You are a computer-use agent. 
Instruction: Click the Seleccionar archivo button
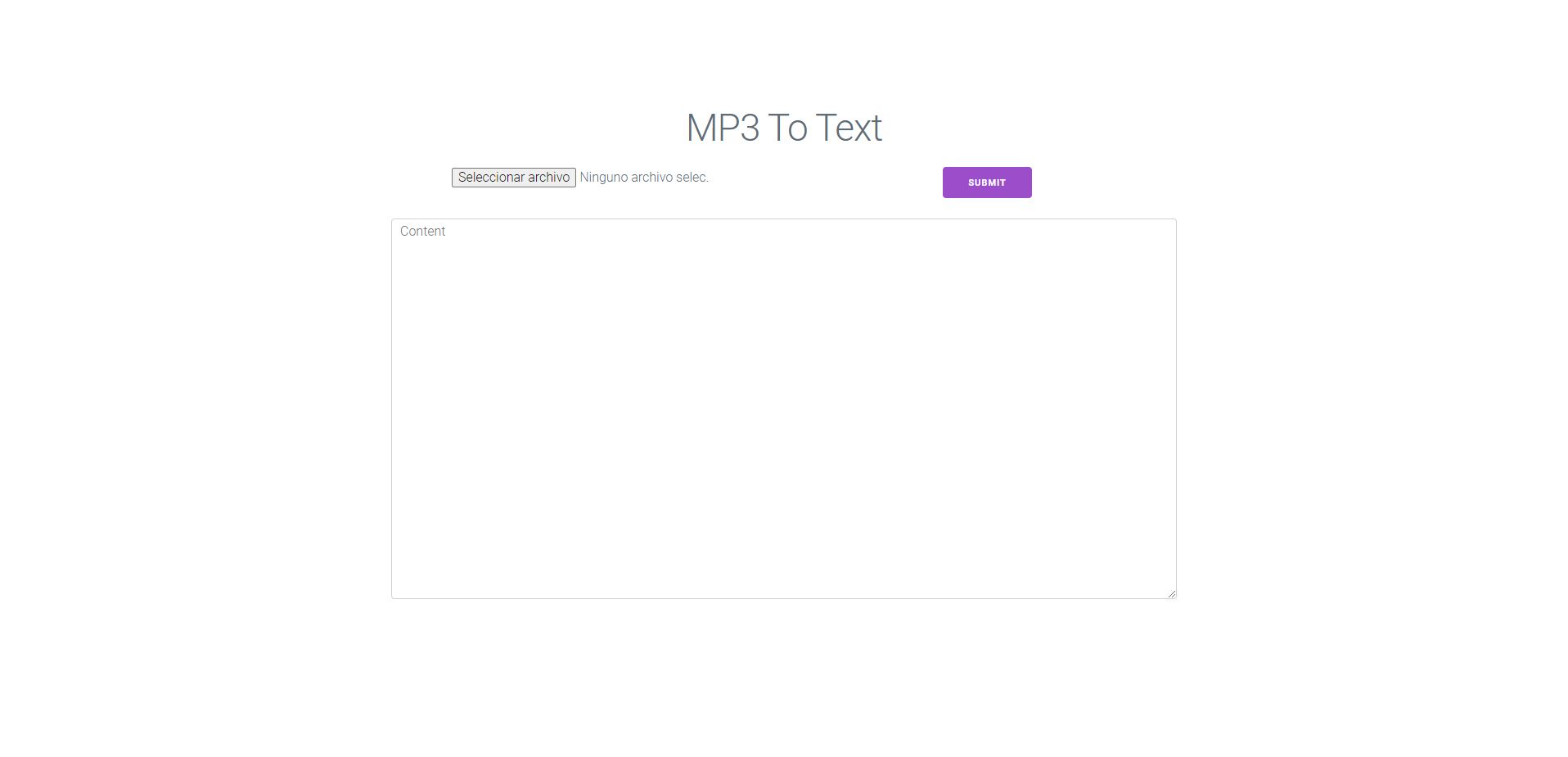coord(513,178)
